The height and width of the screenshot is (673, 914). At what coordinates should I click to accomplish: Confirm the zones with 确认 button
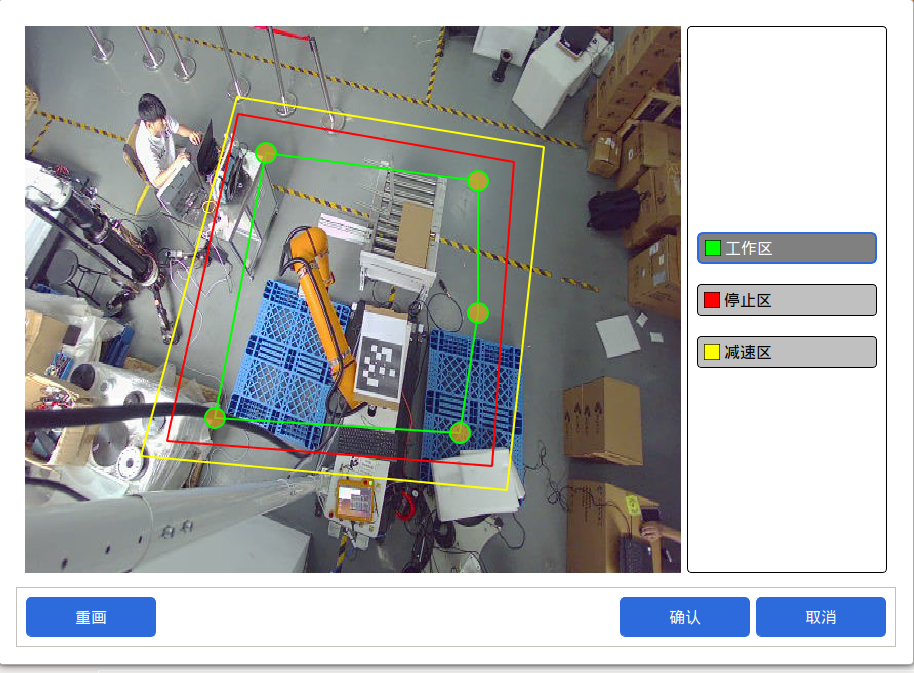pyautogui.click(x=684, y=617)
